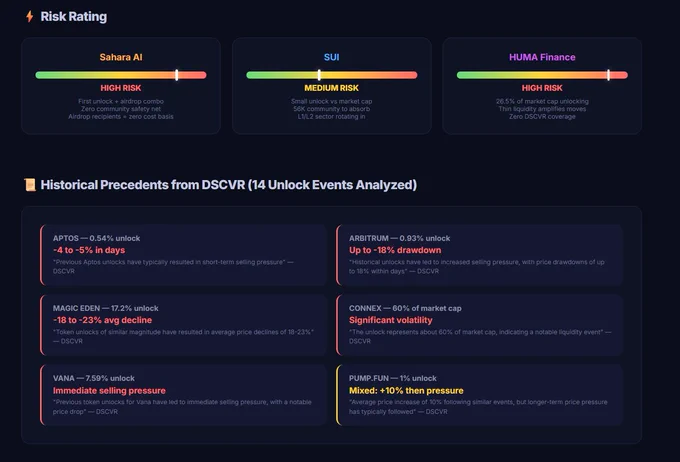680x462 pixels.
Task: Click the Arbitrum price drawdowns quote
Action: [477, 266]
